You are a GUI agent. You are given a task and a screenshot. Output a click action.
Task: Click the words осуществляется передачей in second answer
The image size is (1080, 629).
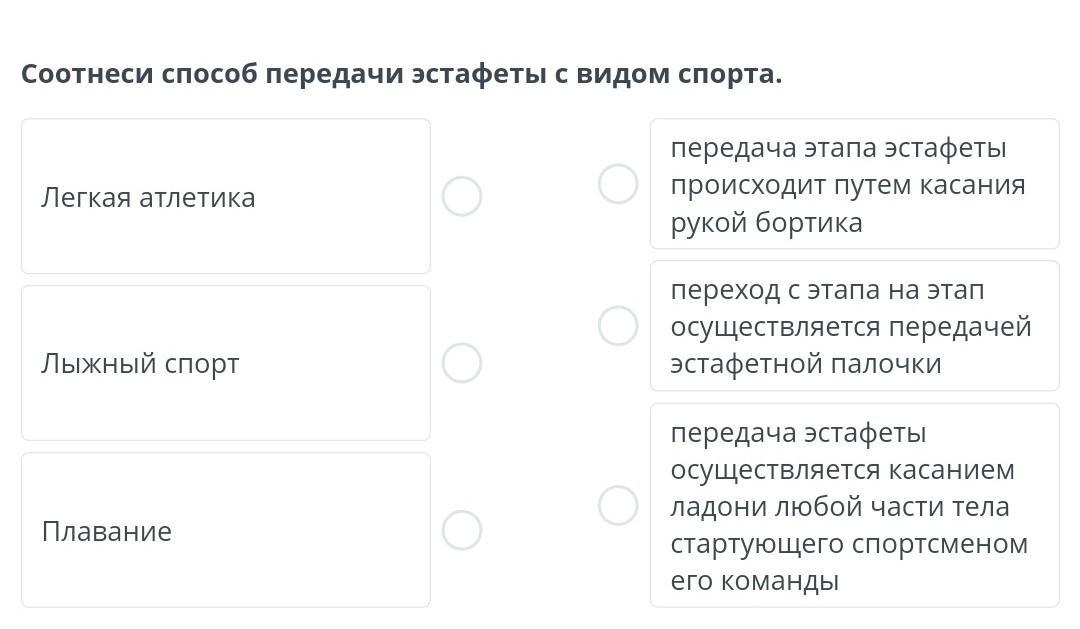pyautogui.click(x=850, y=327)
